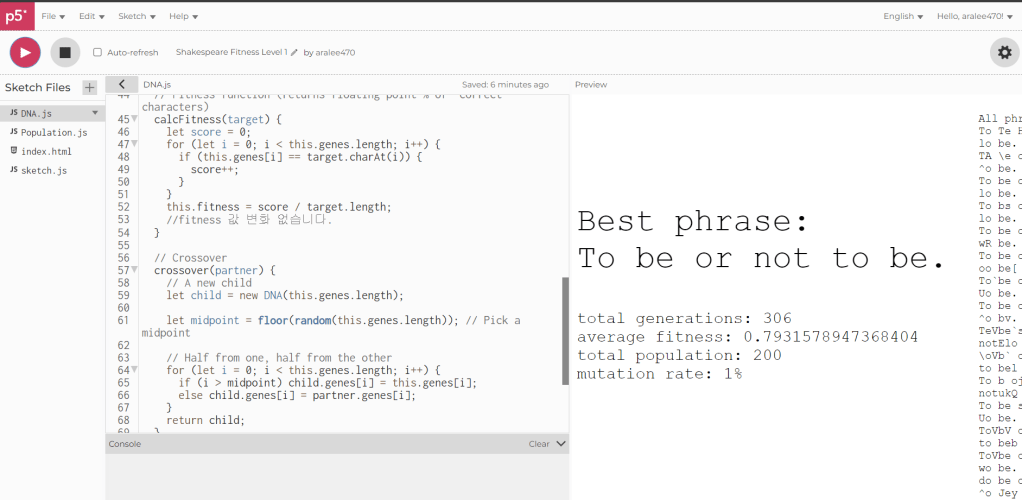The height and width of the screenshot is (500, 1022).
Task: Enable the Auto-refresh checkbox
Action: click(98, 52)
